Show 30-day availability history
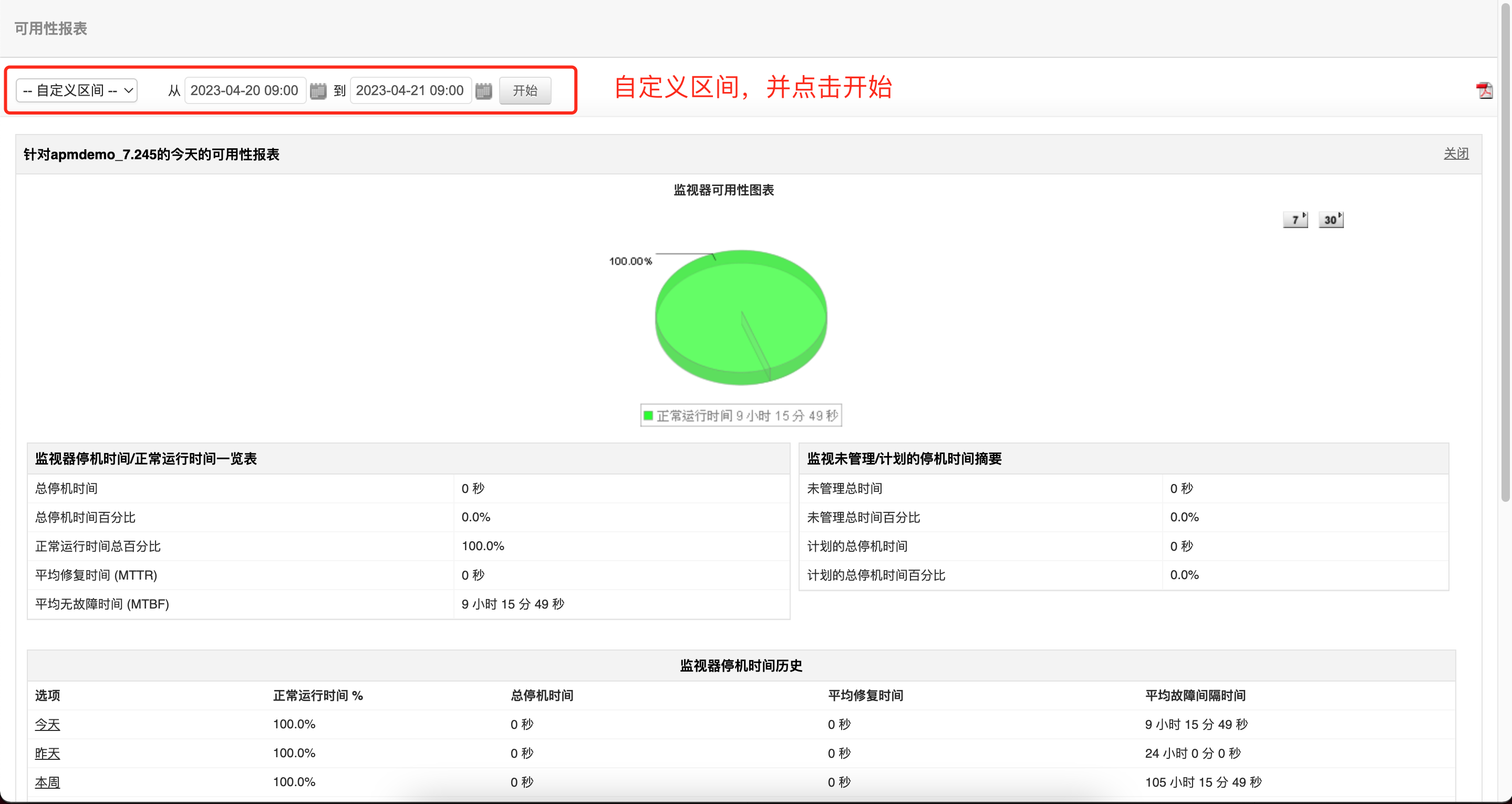Image resolution: width=1512 pixels, height=804 pixels. click(1331, 220)
